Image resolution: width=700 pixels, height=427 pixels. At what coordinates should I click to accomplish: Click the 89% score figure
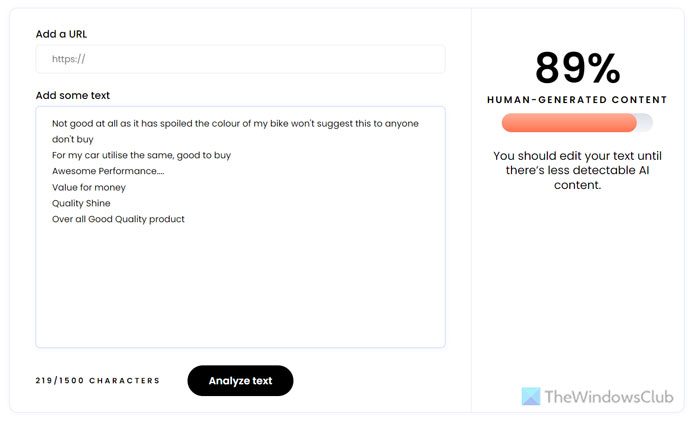pyautogui.click(x=577, y=68)
